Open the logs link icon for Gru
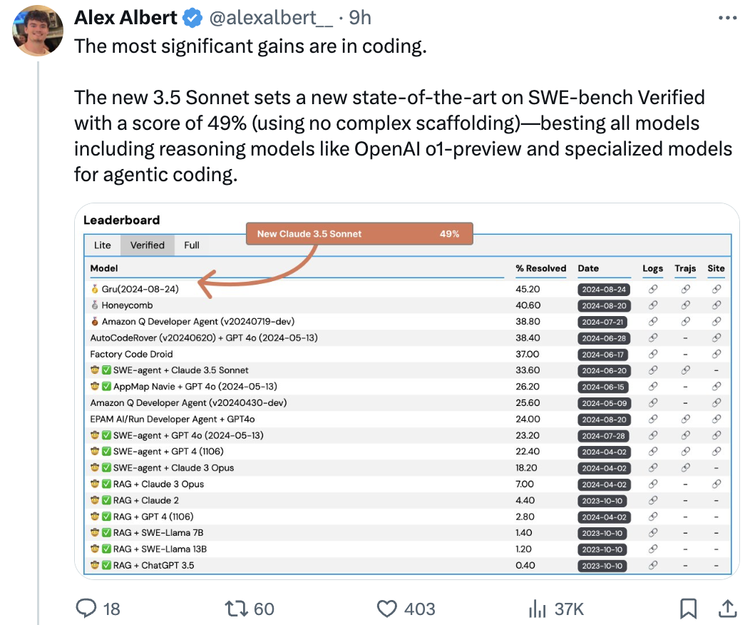Viewport: 750px width, 625px height. tap(652, 289)
